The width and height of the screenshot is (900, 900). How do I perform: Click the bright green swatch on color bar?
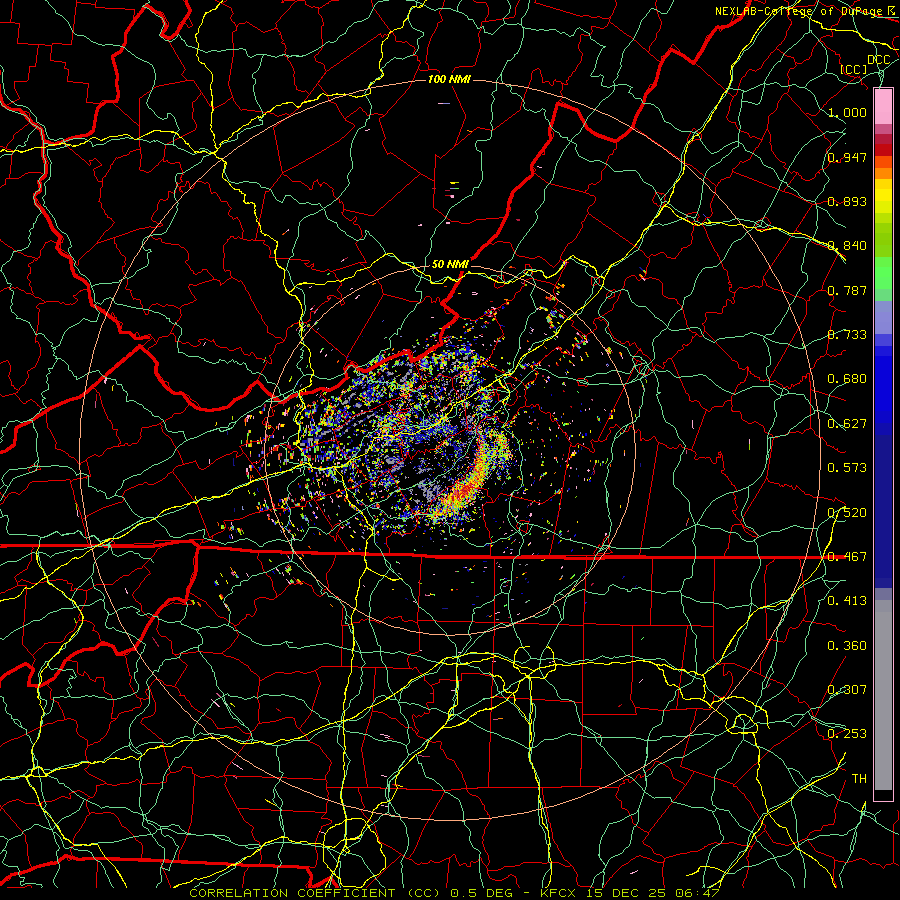point(883,273)
